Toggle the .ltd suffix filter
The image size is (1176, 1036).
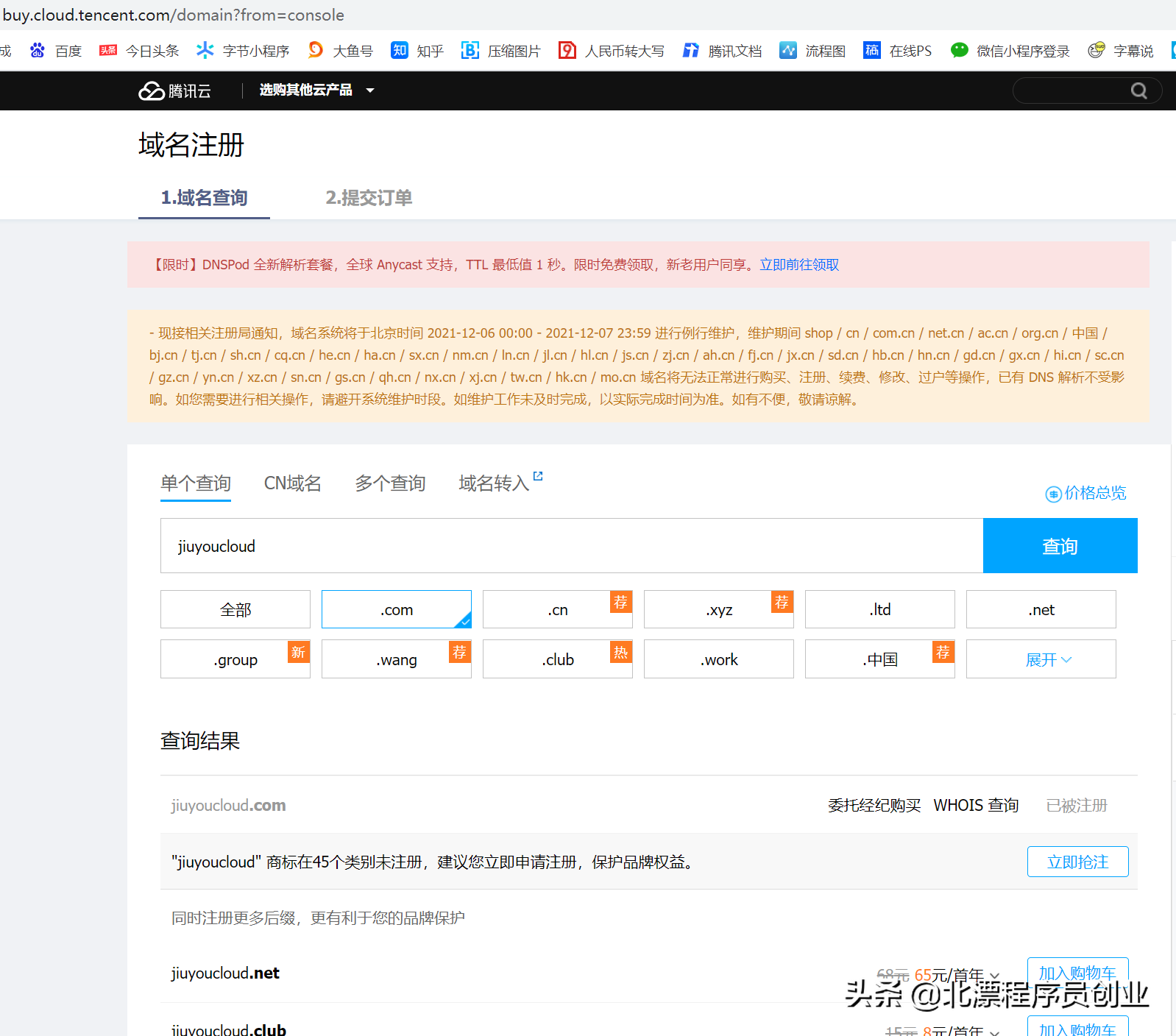[880, 609]
